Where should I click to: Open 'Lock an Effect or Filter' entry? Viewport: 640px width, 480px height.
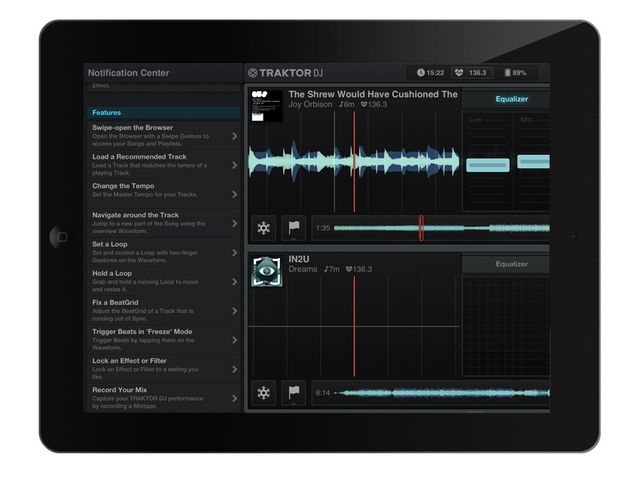click(x=164, y=369)
